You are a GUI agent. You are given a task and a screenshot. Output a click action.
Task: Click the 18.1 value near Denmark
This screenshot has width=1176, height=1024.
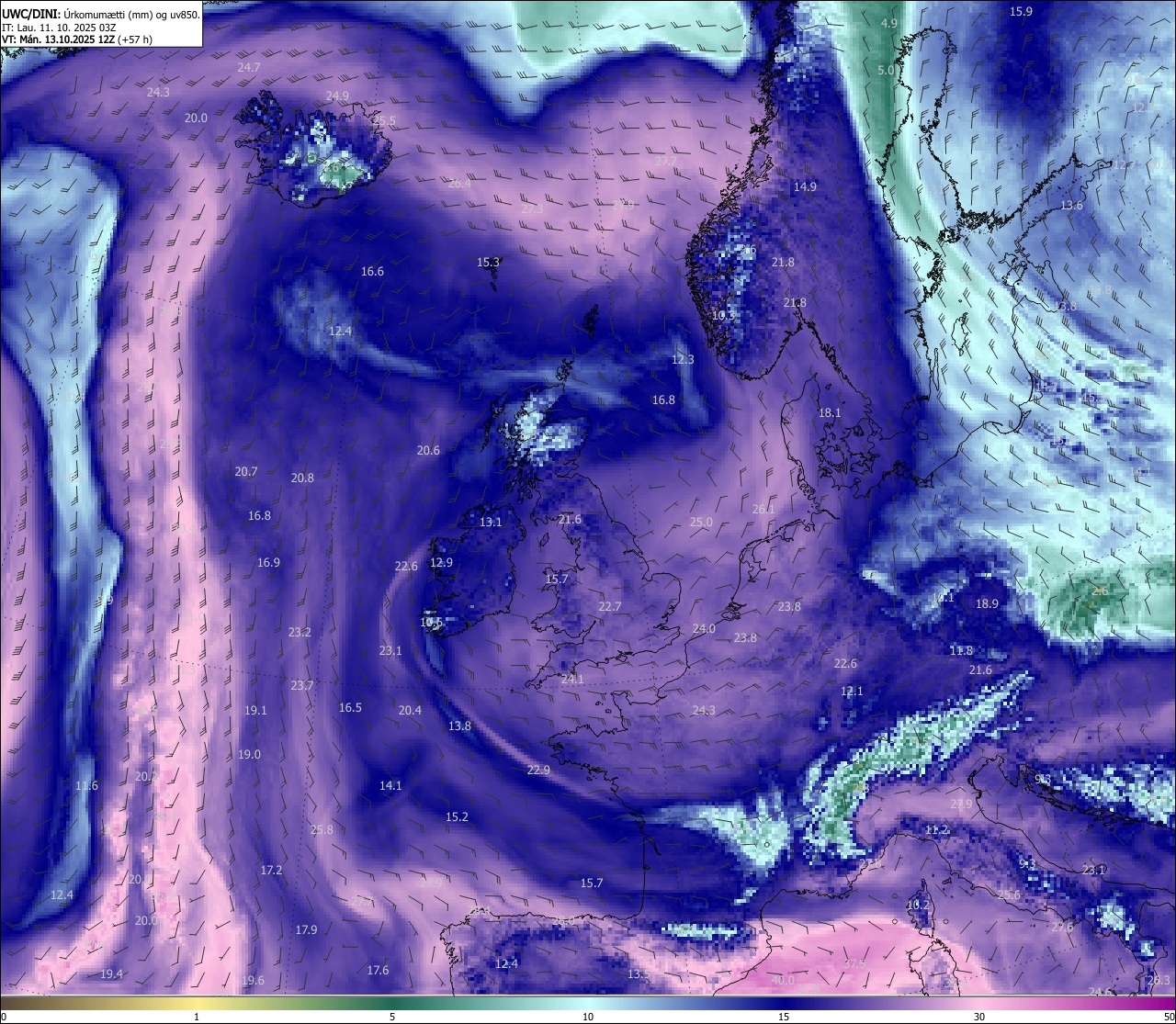click(x=830, y=413)
